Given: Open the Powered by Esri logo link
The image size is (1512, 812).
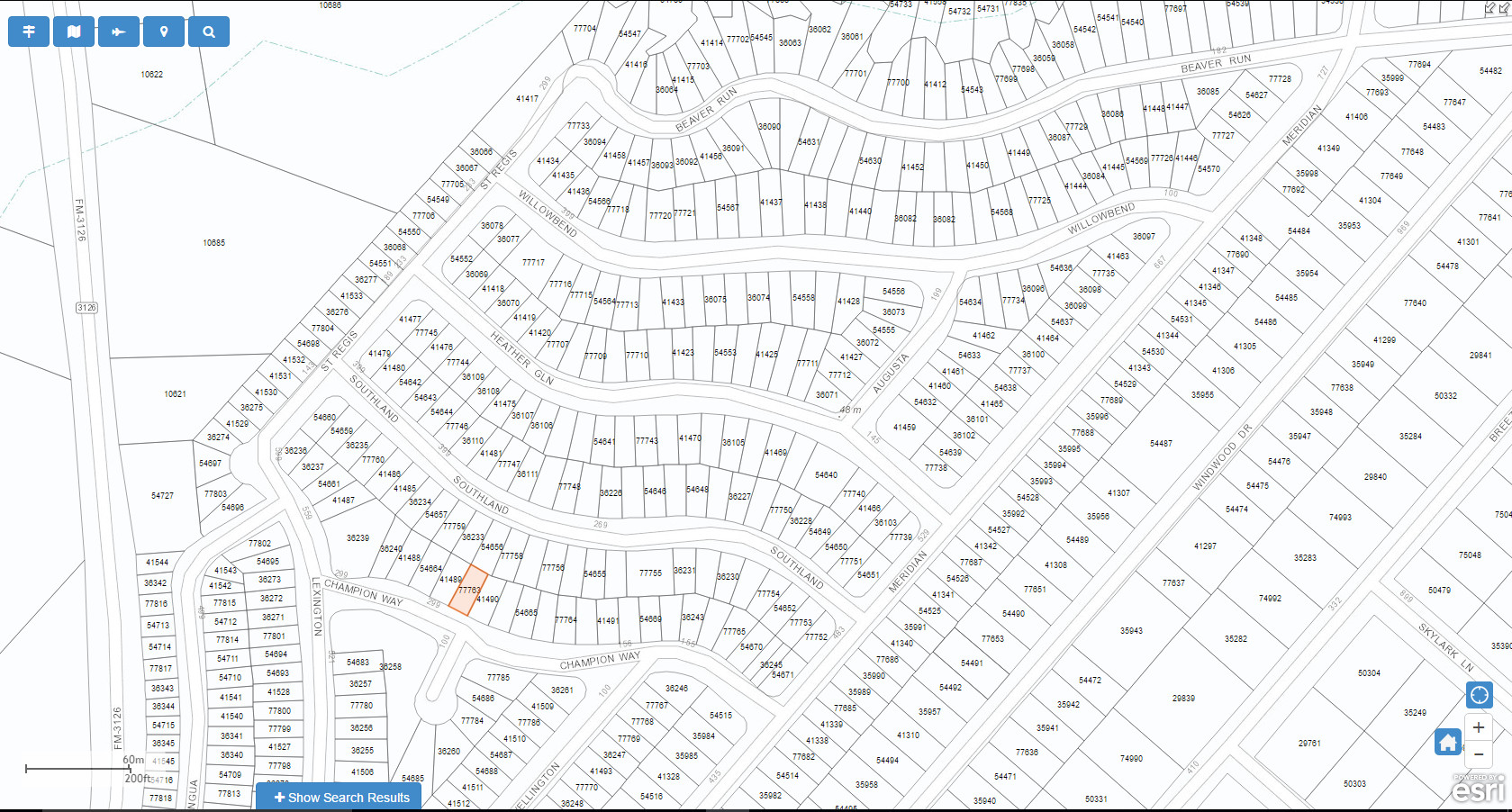Looking at the screenshot, I should 1479,788.
